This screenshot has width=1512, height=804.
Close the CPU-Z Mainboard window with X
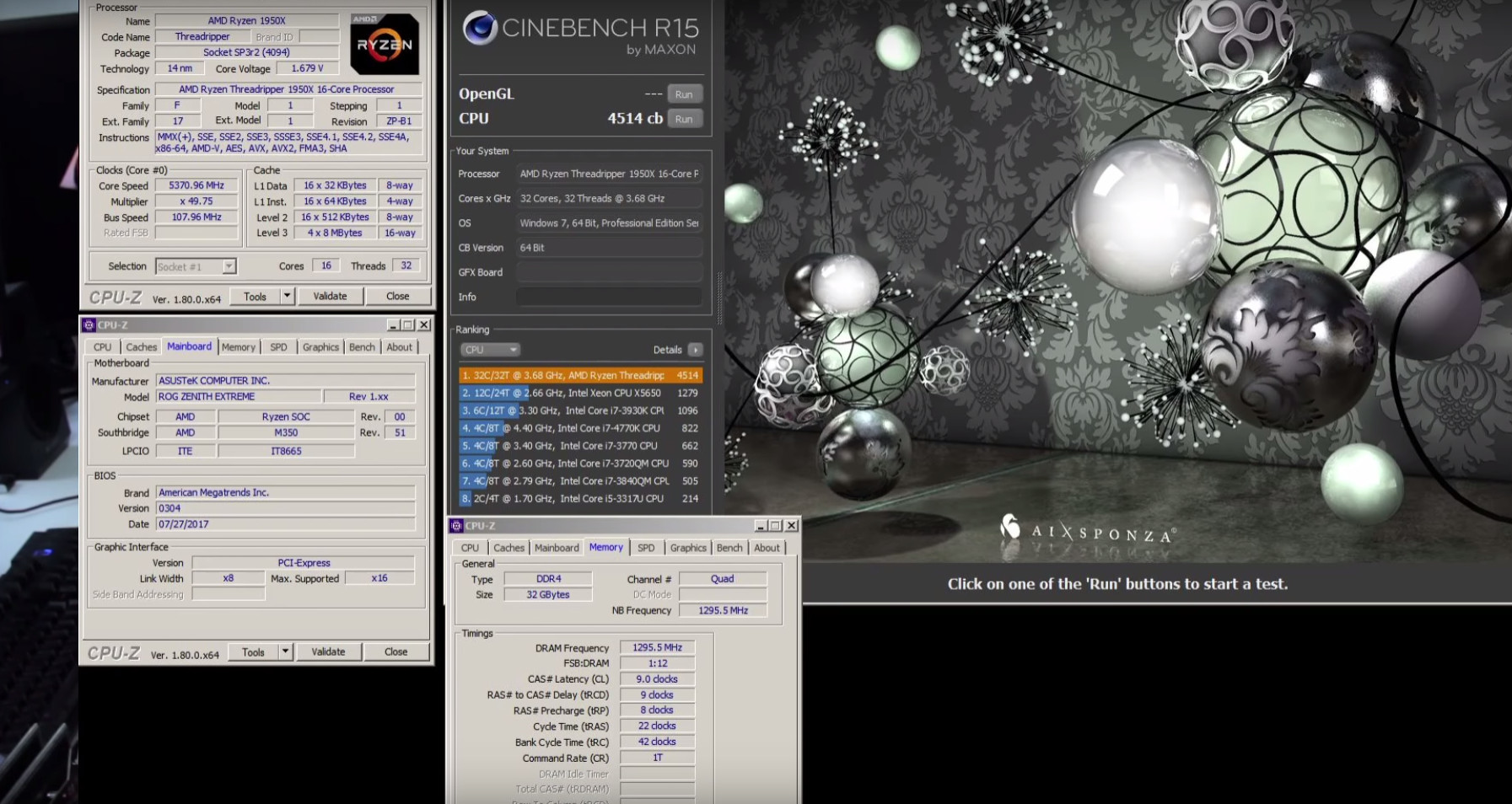424,325
